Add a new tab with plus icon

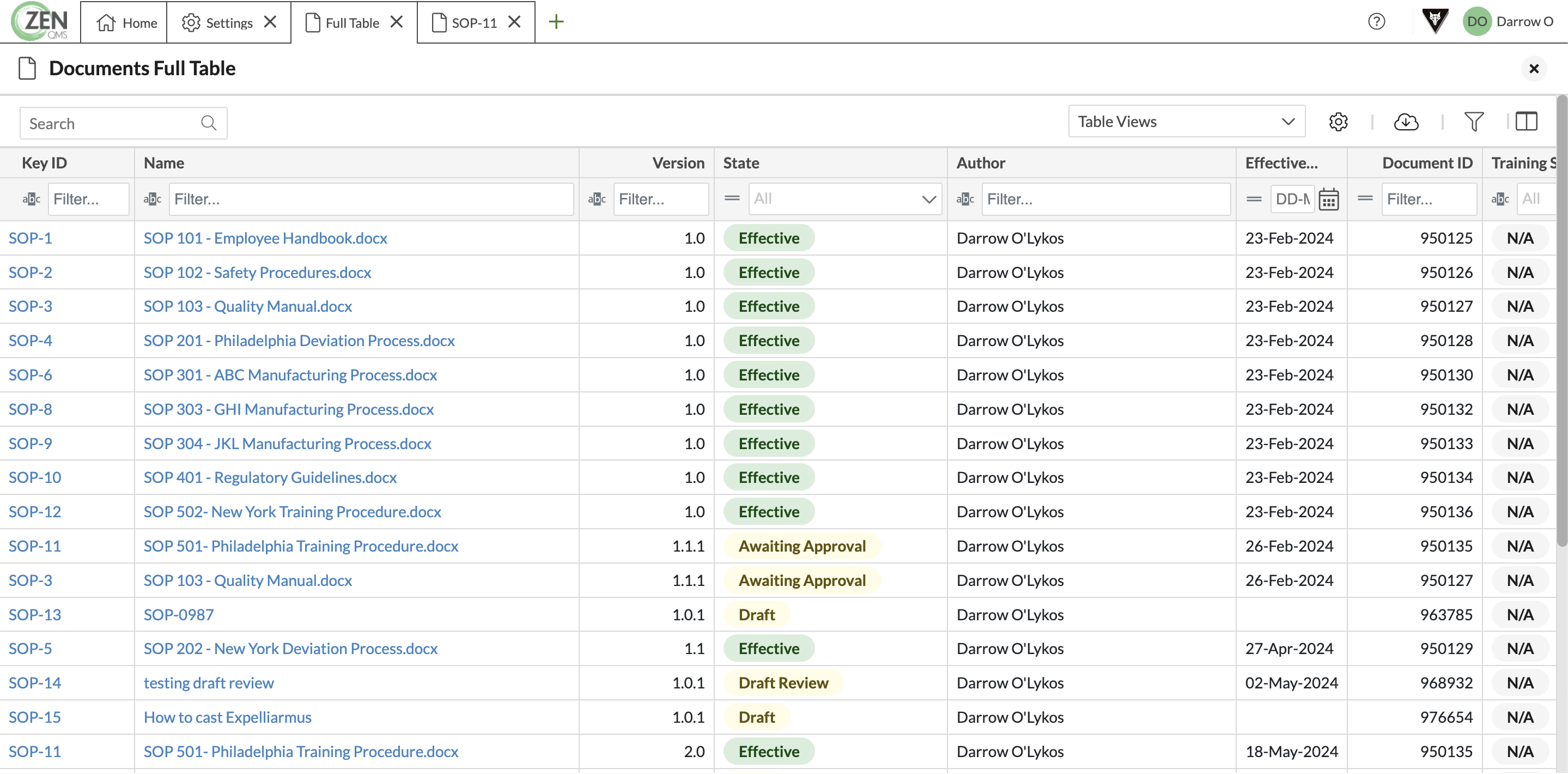click(x=556, y=22)
